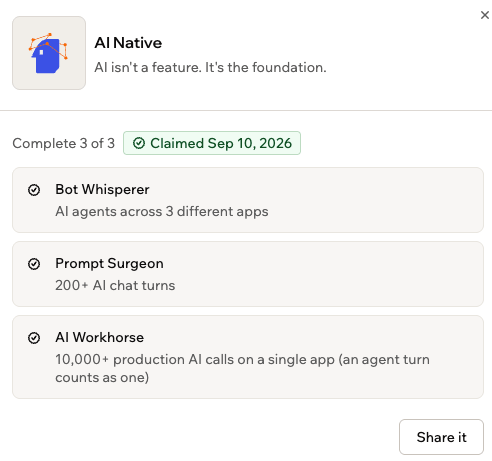Select the Prompt Surgeon title
492x461 pixels.
click(109, 263)
